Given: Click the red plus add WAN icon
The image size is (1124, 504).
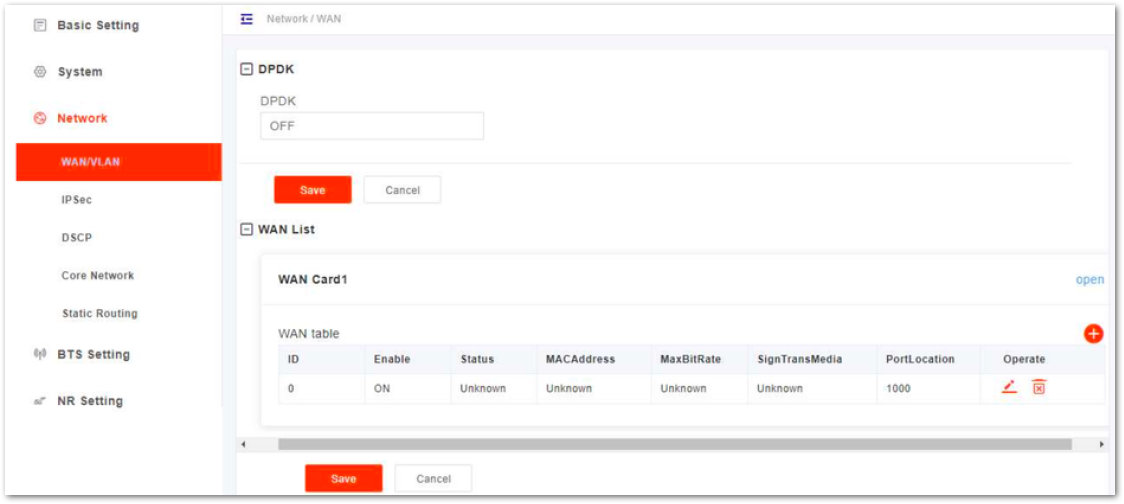Looking at the screenshot, I should click(1093, 333).
